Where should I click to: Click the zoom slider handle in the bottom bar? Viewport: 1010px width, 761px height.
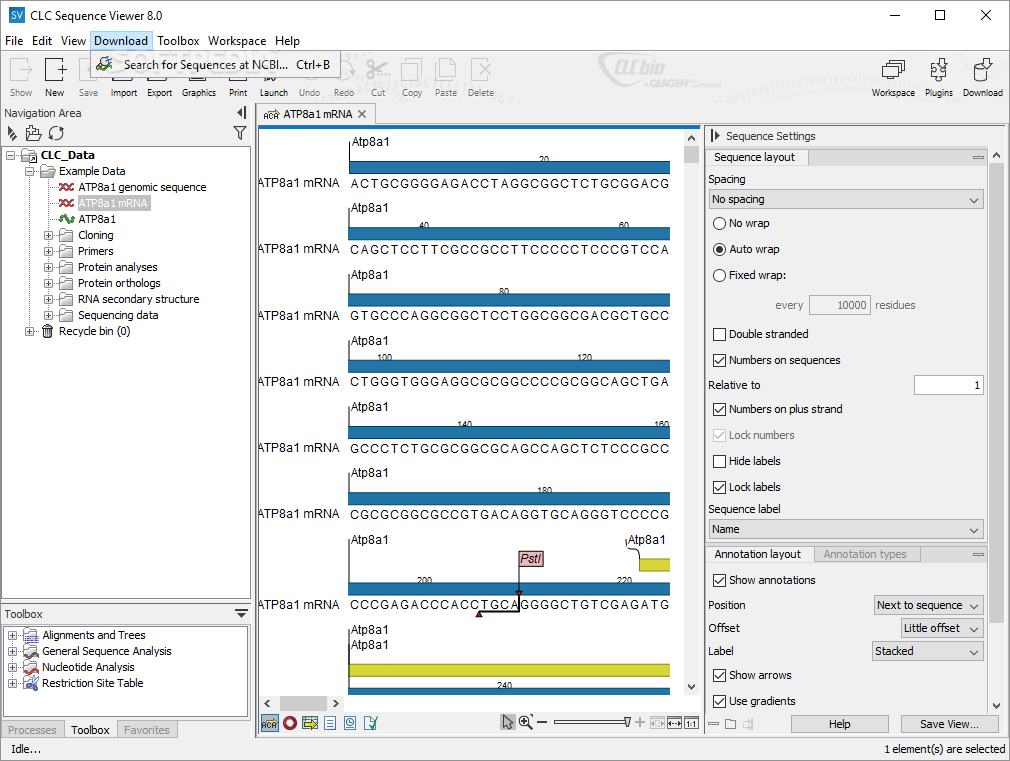[627, 722]
